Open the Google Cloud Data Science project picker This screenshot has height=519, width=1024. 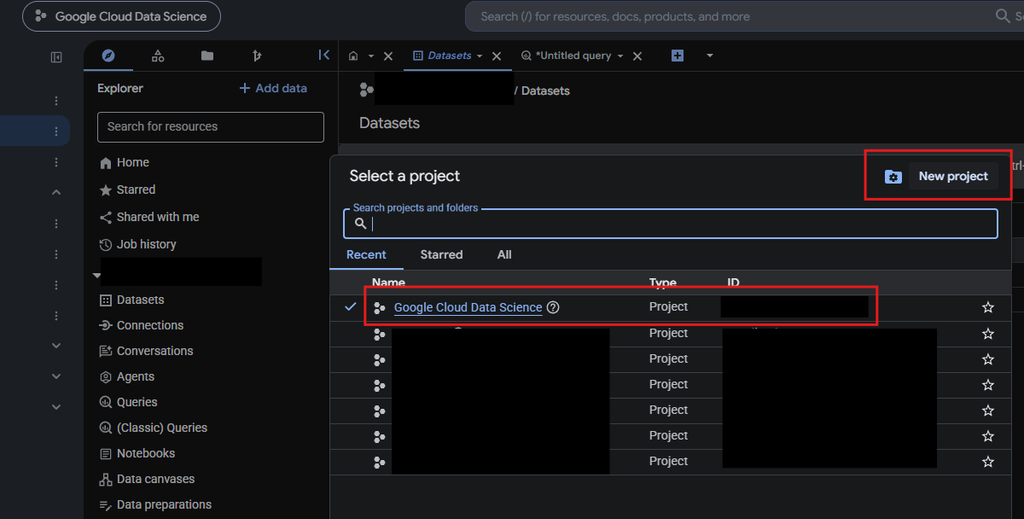tap(121, 16)
